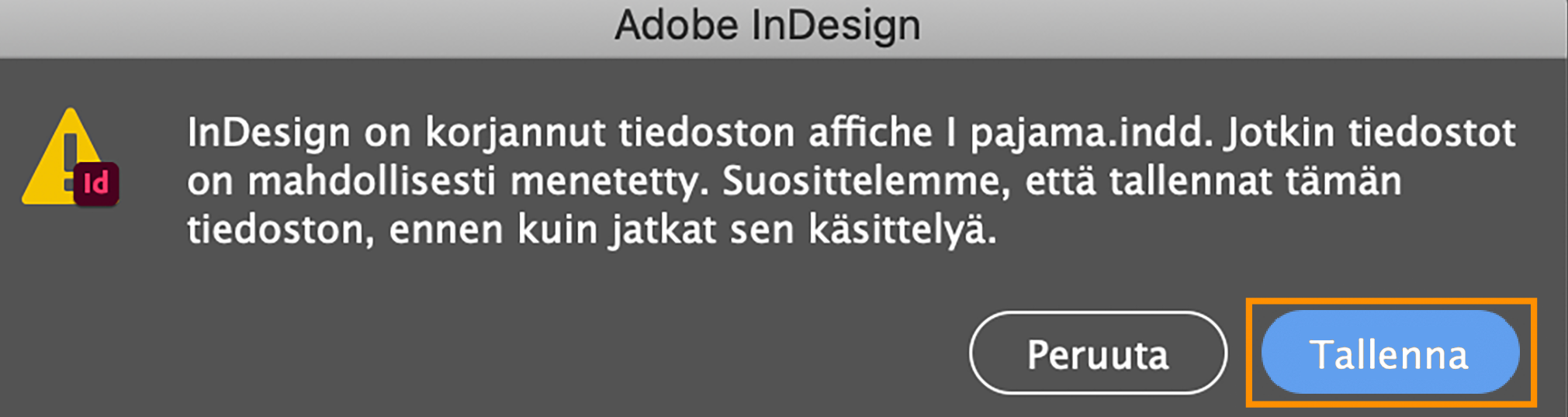The image size is (1568, 417).
Task: Click the words "Jotkin tiedostot" in the message
Action: 1370,133
